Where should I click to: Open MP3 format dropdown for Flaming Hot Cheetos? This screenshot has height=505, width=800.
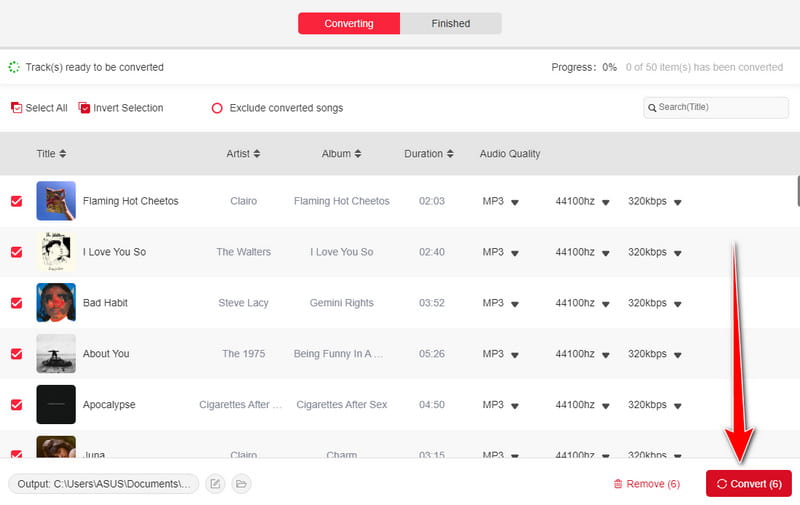click(x=515, y=202)
